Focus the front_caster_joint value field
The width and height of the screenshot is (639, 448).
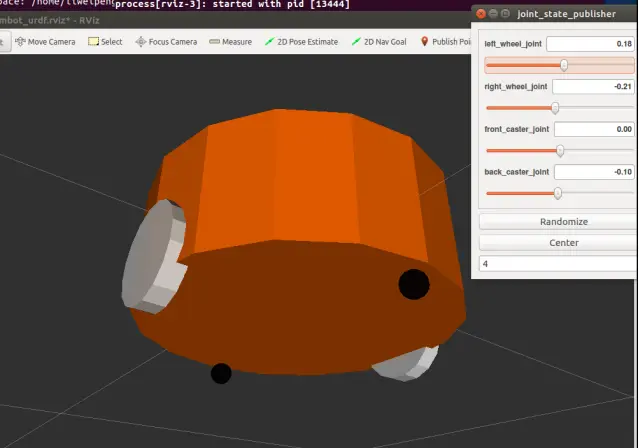pos(593,129)
